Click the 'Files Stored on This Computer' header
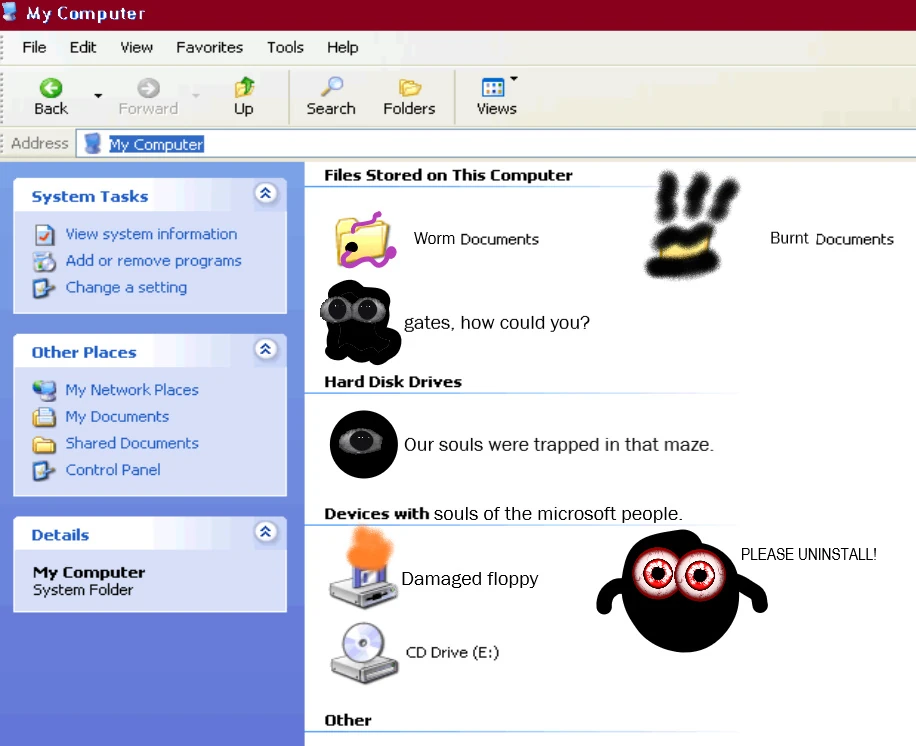 (449, 175)
